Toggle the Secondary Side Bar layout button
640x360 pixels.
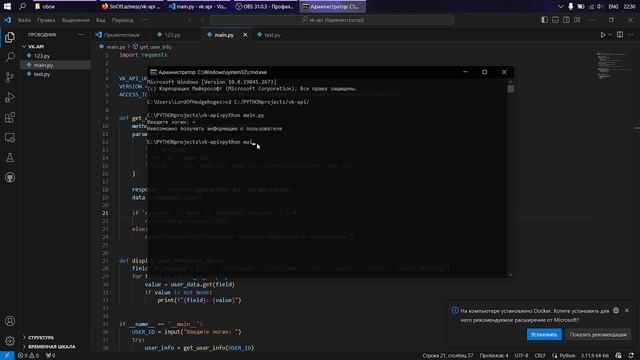[566, 20]
